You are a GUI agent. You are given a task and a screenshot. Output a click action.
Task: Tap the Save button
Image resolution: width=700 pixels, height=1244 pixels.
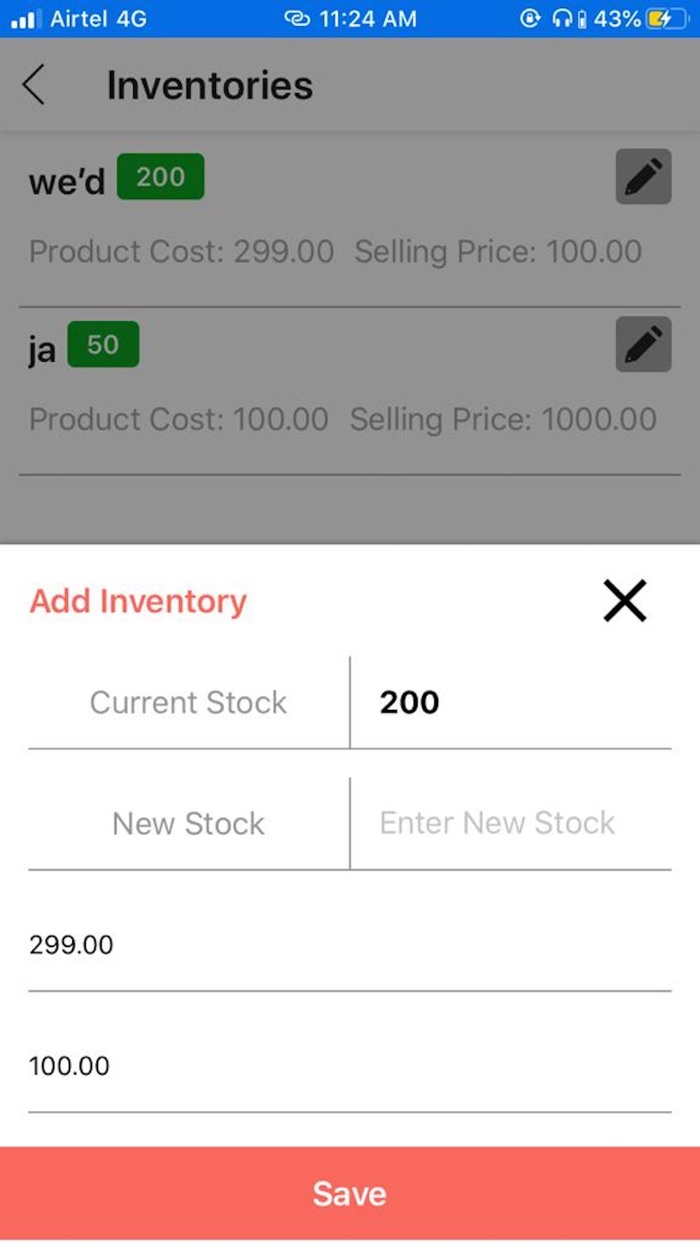350,1193
